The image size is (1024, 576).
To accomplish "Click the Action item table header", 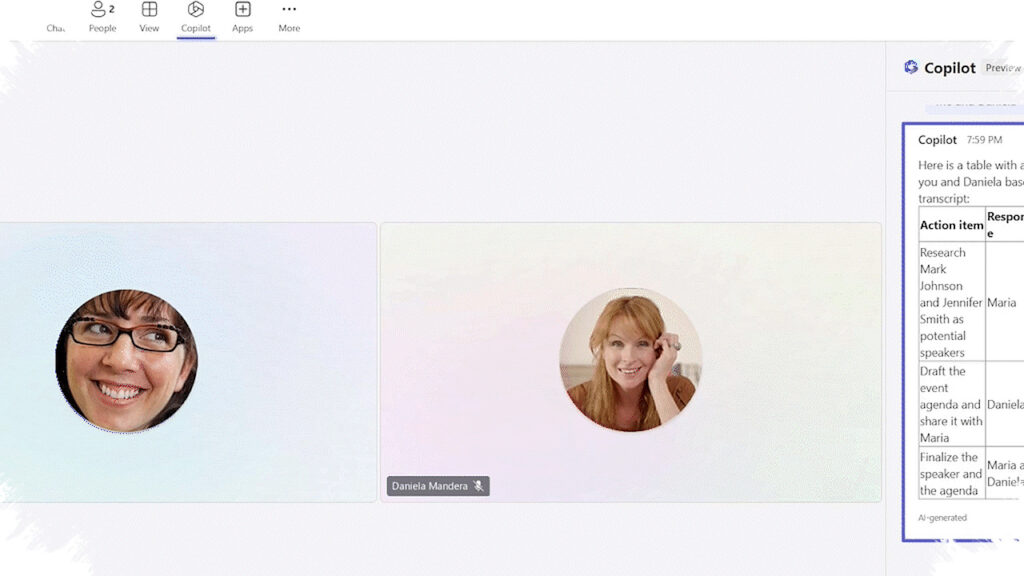I will click(952, 225).
